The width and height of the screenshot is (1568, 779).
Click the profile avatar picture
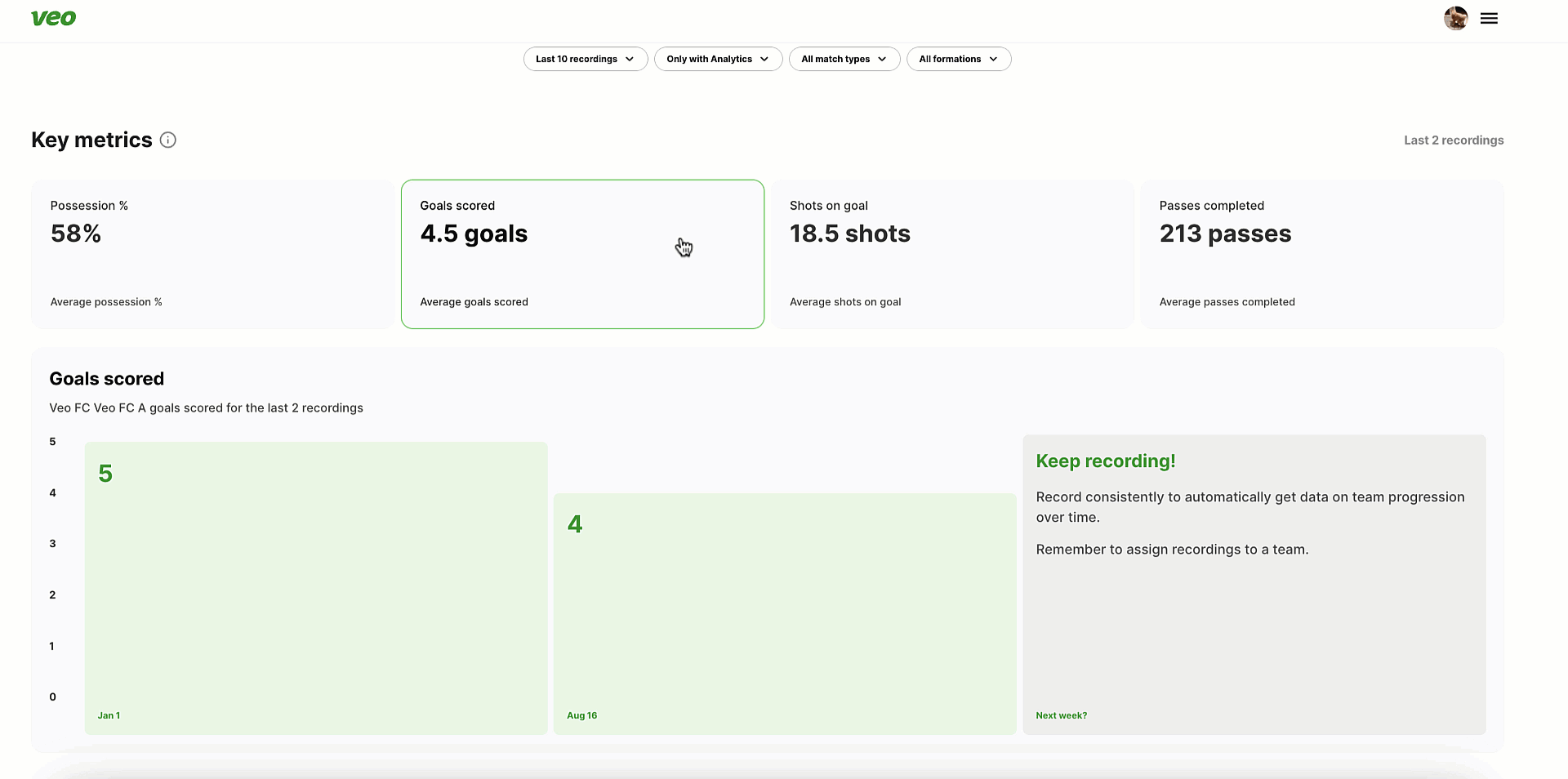coord(1455,18)
